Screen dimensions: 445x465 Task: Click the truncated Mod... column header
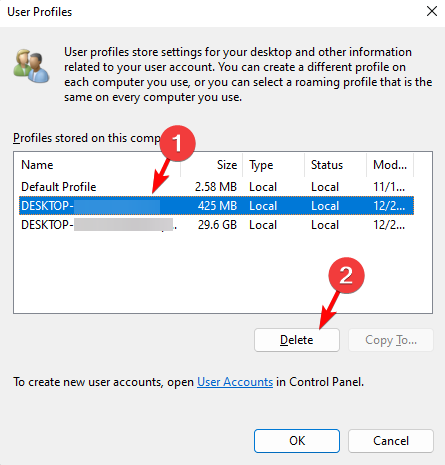[390, 165]
